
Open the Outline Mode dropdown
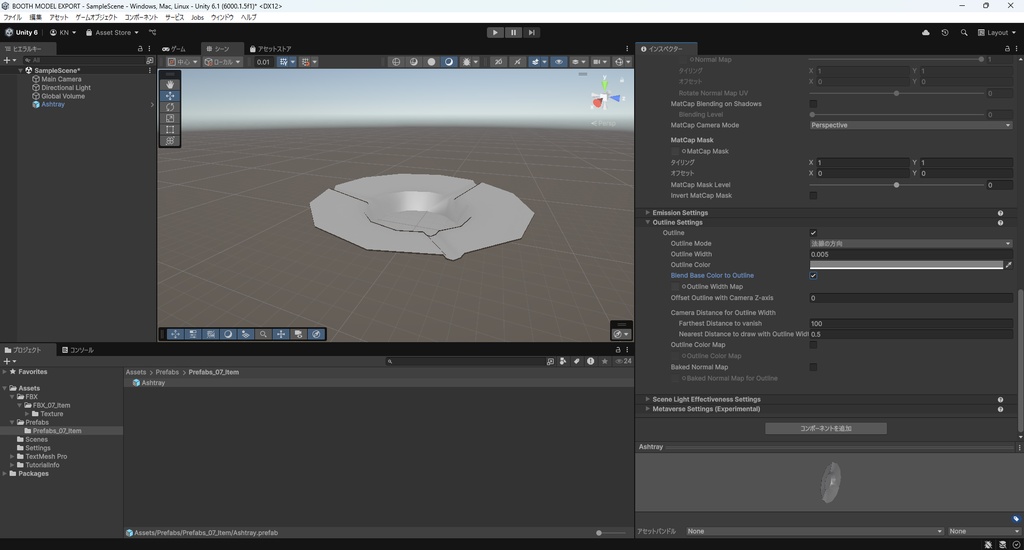(x=911, y=243)
